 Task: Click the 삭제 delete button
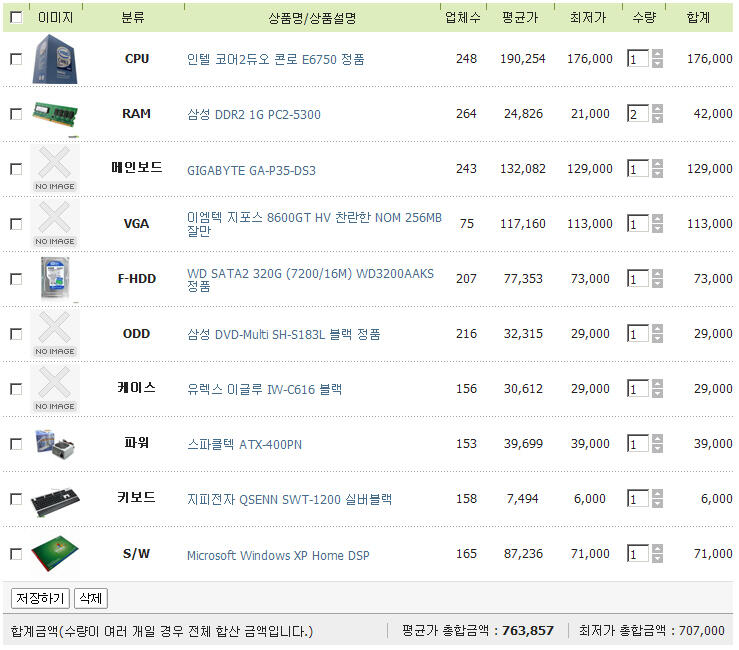pyautogui.click(x=91, y=599)
